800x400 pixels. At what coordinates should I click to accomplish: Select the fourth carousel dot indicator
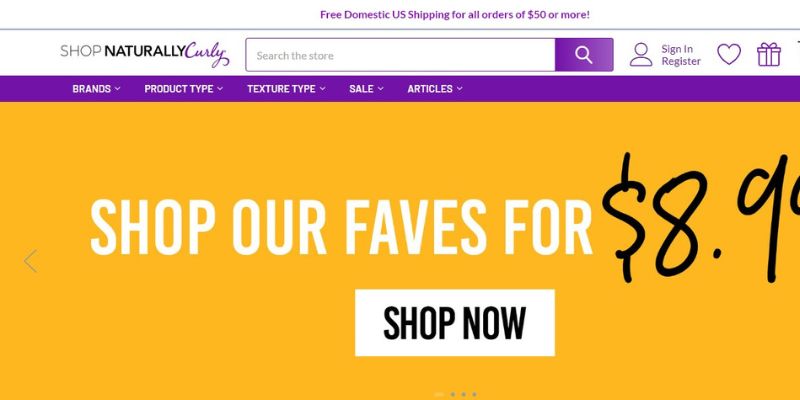[474, 394]
